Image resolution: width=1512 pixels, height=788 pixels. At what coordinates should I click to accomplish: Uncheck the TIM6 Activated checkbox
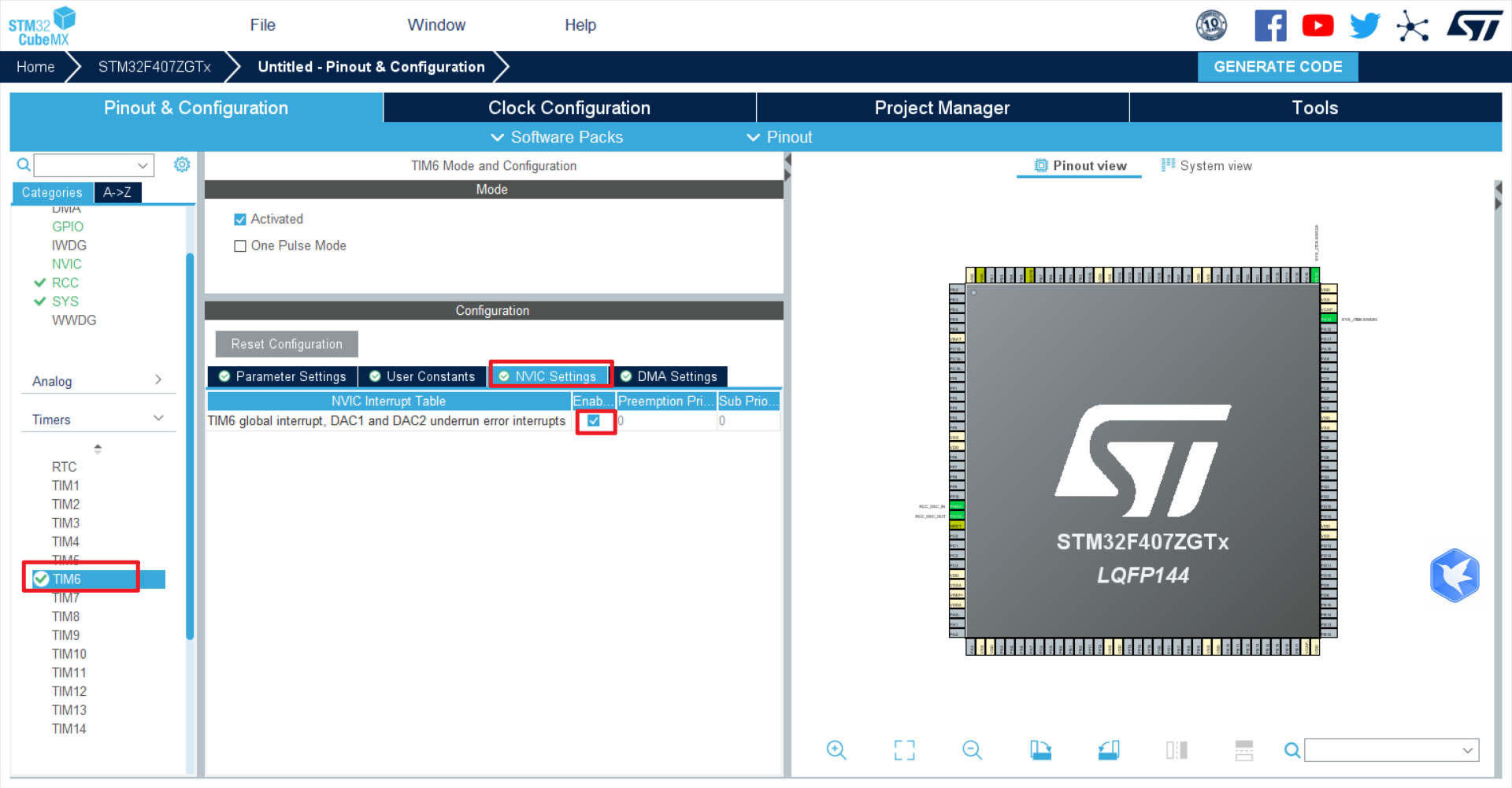[x=240, y=220]
